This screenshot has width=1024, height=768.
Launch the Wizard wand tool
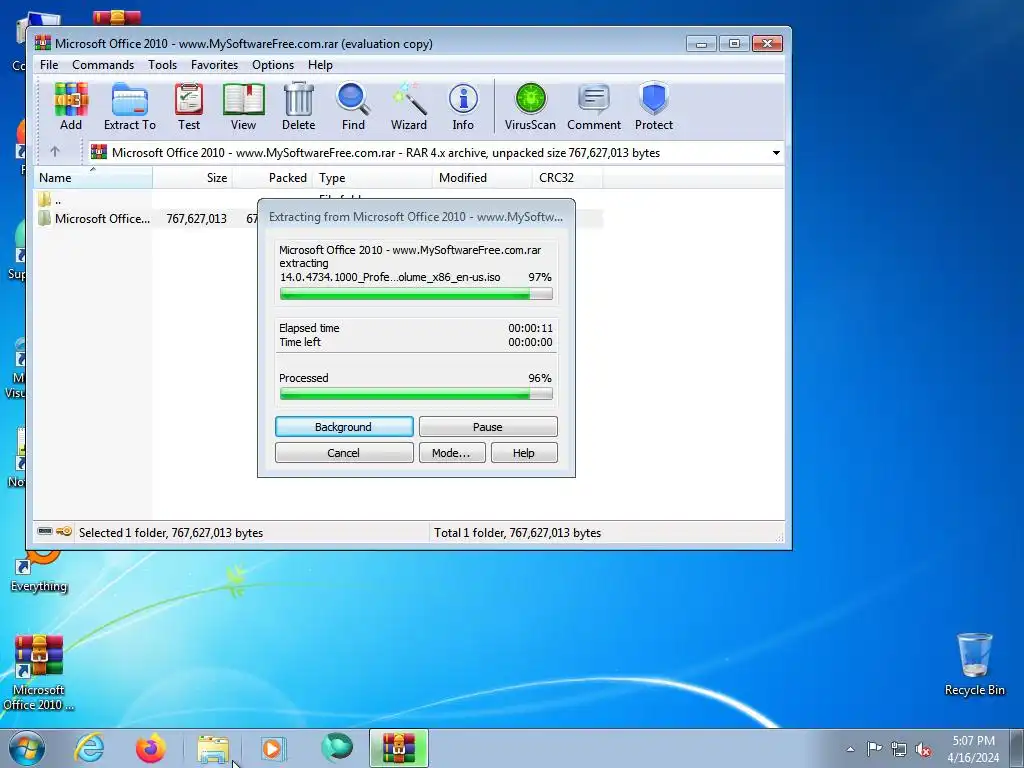coord(409,106)
